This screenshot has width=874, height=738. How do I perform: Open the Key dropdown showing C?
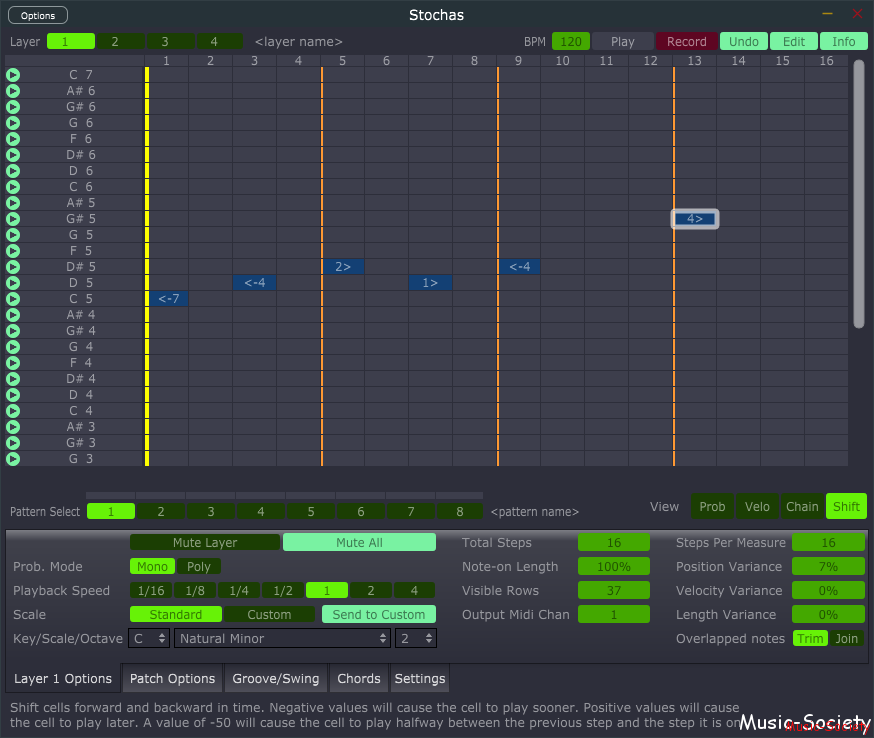point(148,639)
